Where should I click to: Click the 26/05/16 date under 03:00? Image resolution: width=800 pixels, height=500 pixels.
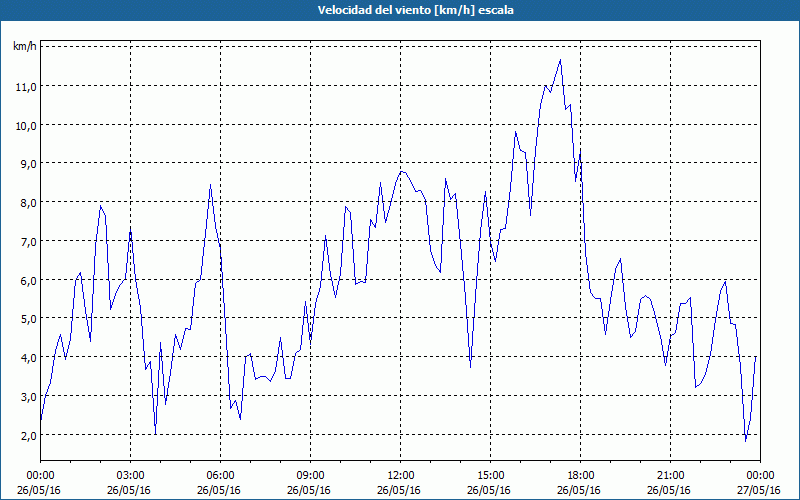click(x=129, y=490)
